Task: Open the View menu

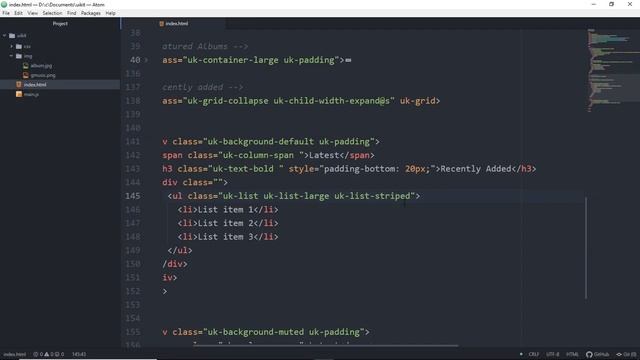Action: 33,13
